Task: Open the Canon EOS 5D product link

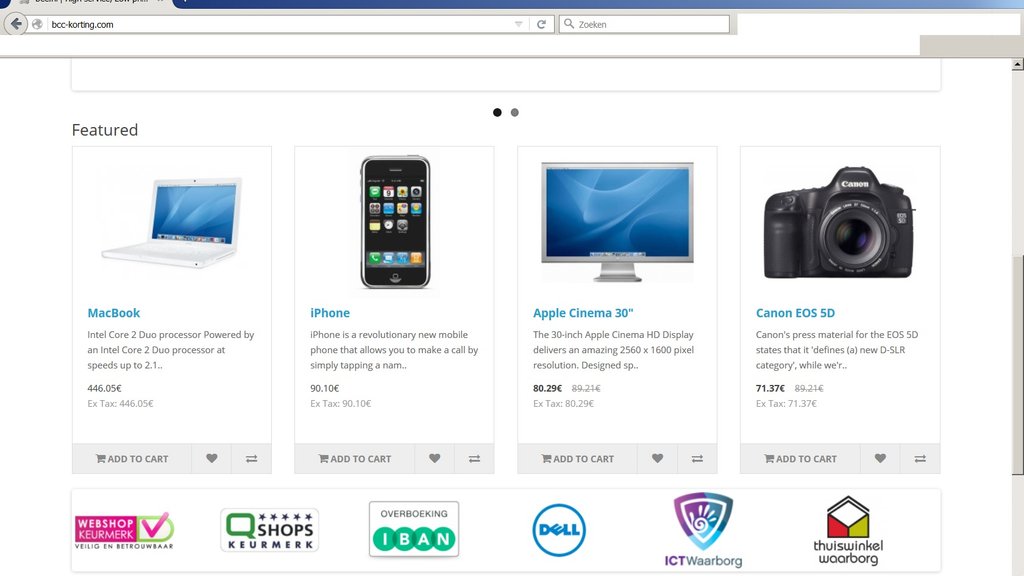Action: coord(795,313)
